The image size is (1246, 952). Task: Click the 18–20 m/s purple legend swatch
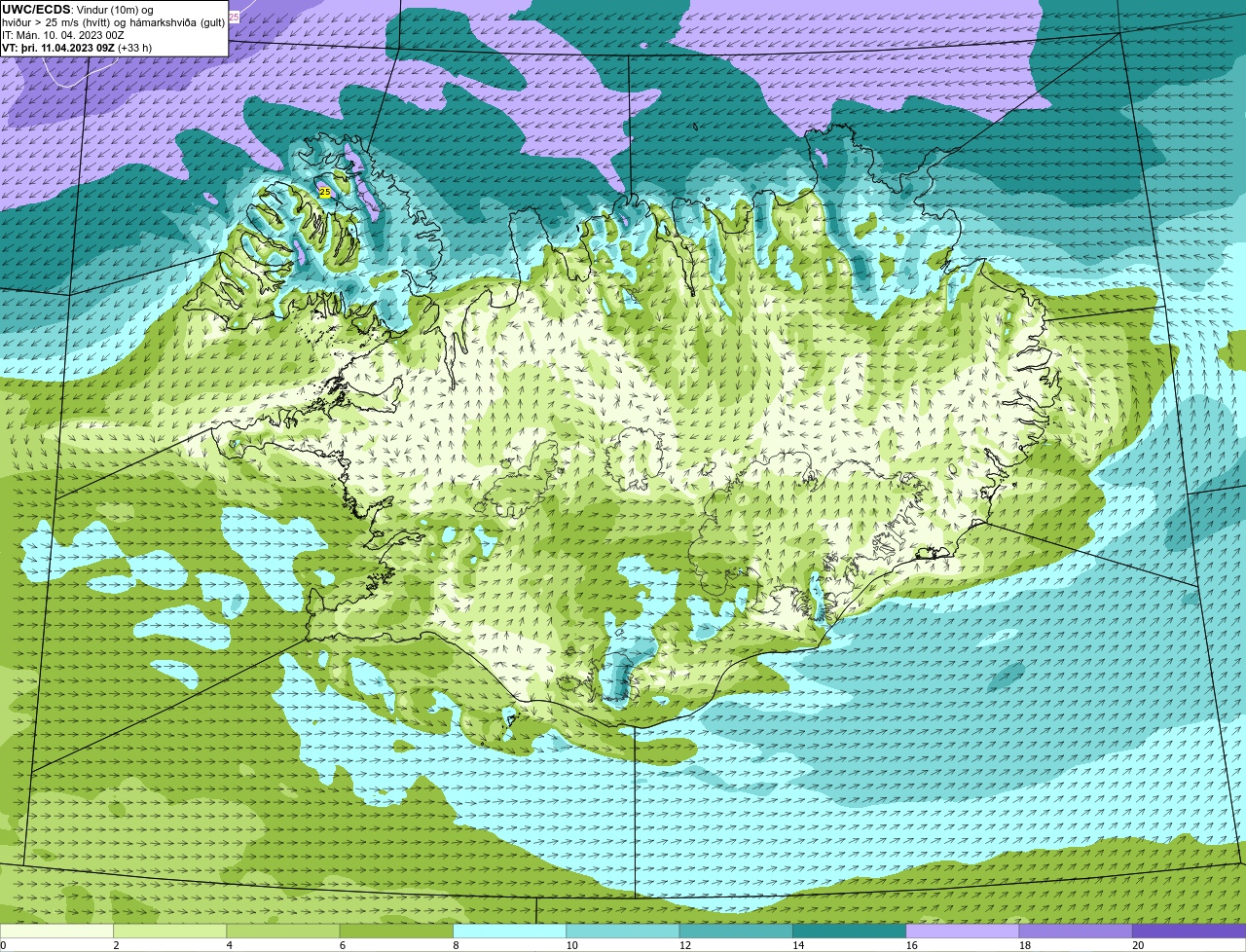[1075, 931]
